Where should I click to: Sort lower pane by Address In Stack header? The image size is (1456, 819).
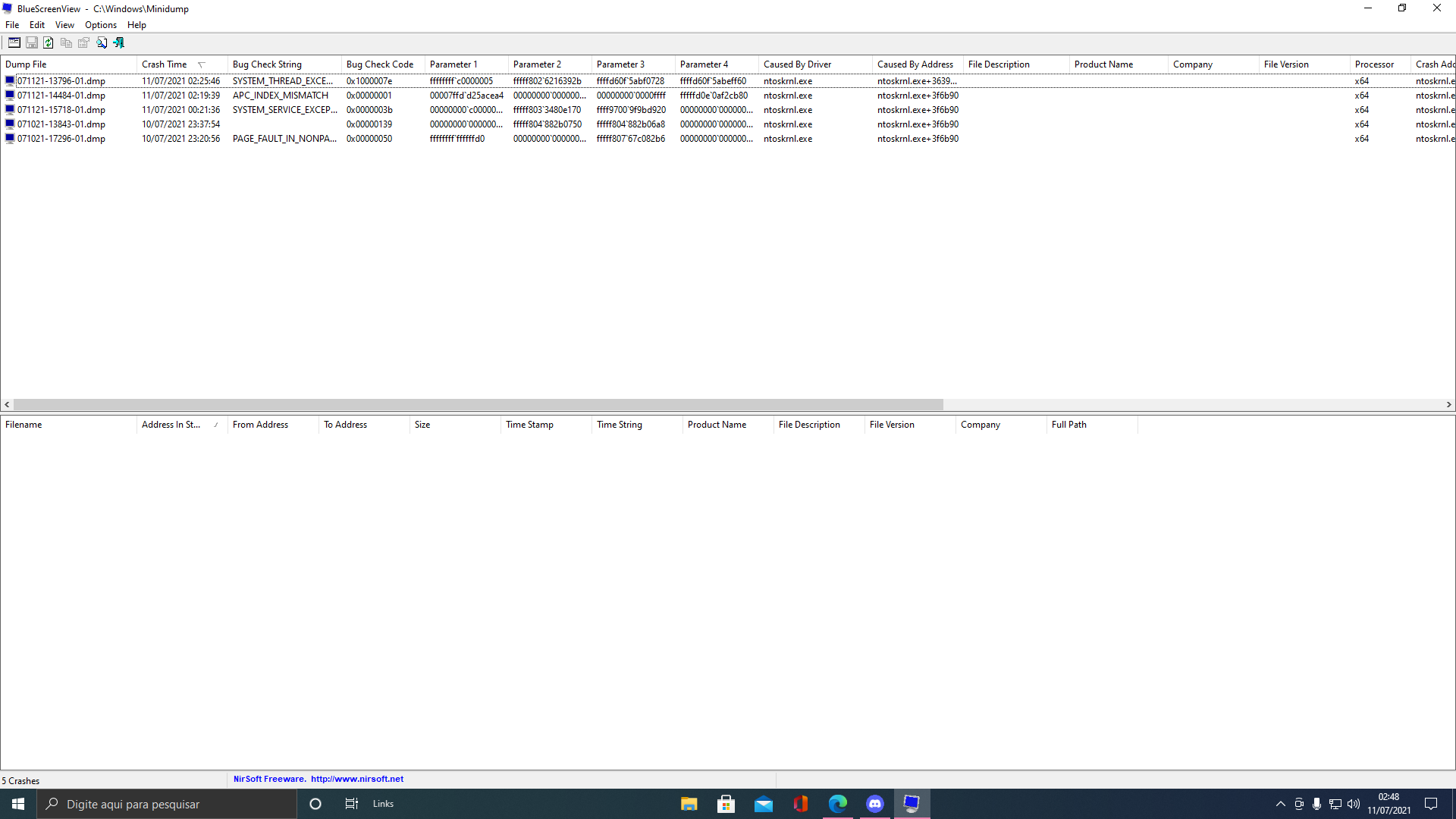point(182,425)
